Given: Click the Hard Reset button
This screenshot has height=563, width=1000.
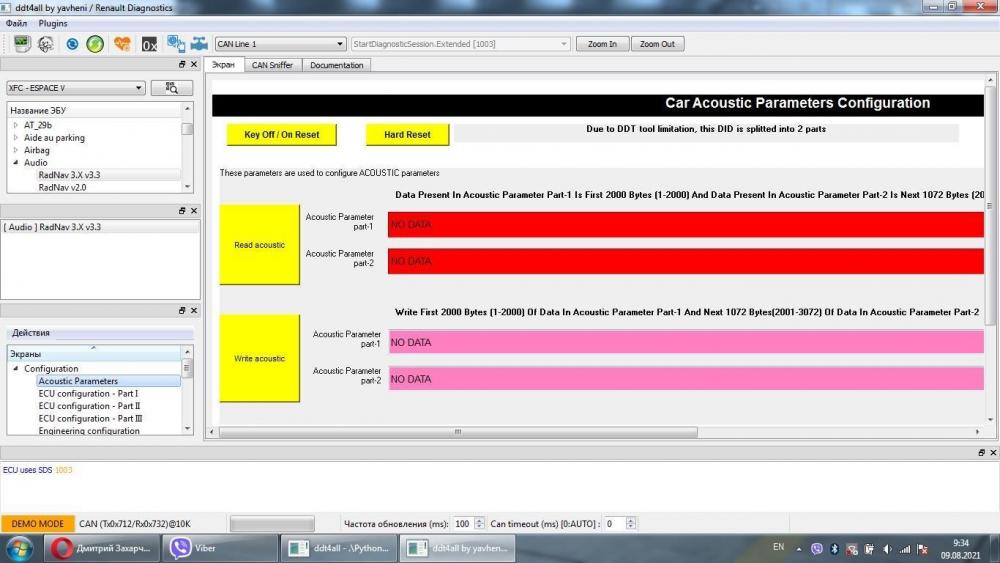Looking at the screenshot, I should 408,135.
